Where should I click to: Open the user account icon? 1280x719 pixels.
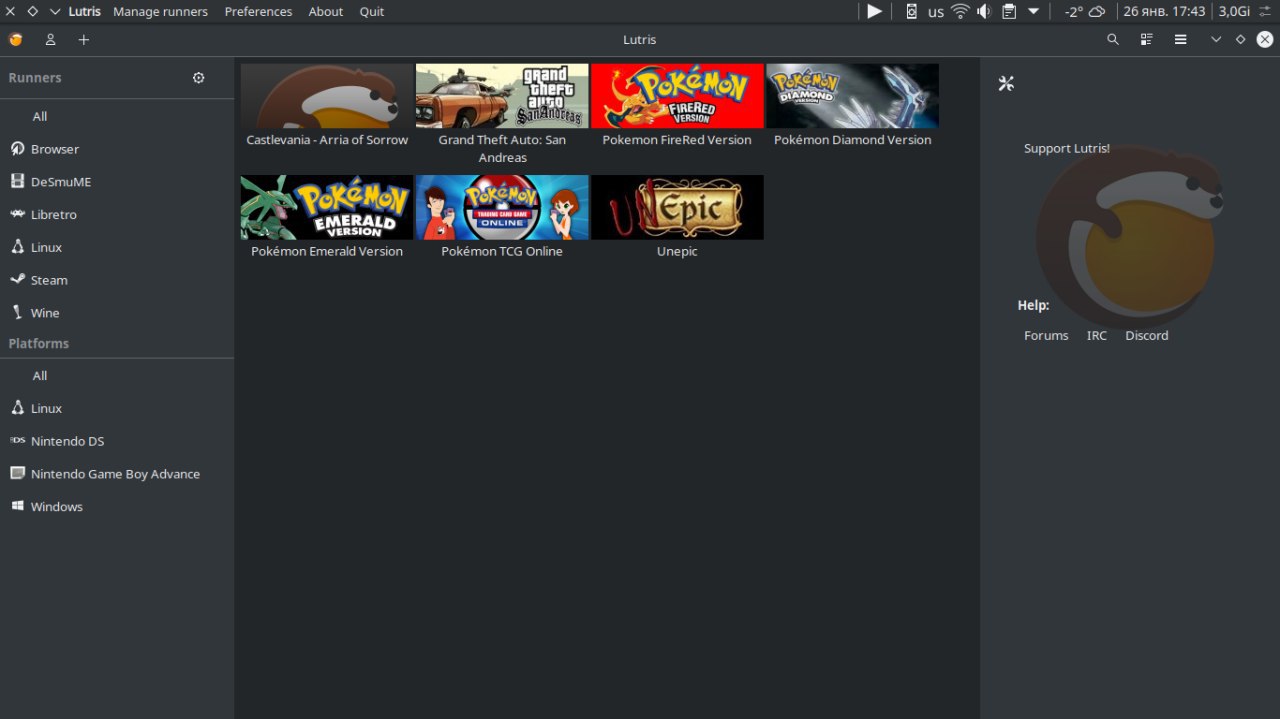coord(50,40)
